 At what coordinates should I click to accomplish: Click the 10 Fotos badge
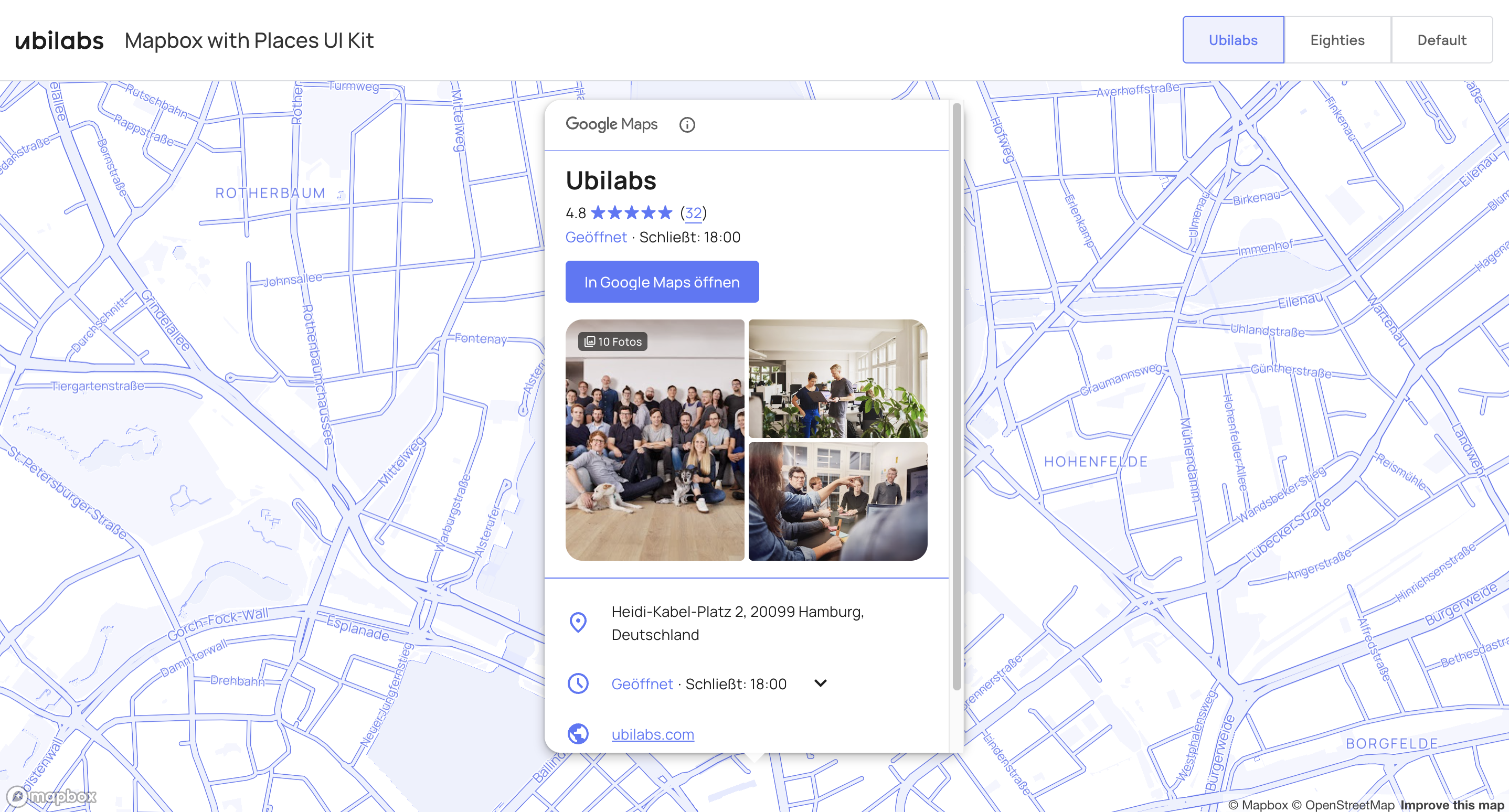pyautogui.click(x=613, y=341)
